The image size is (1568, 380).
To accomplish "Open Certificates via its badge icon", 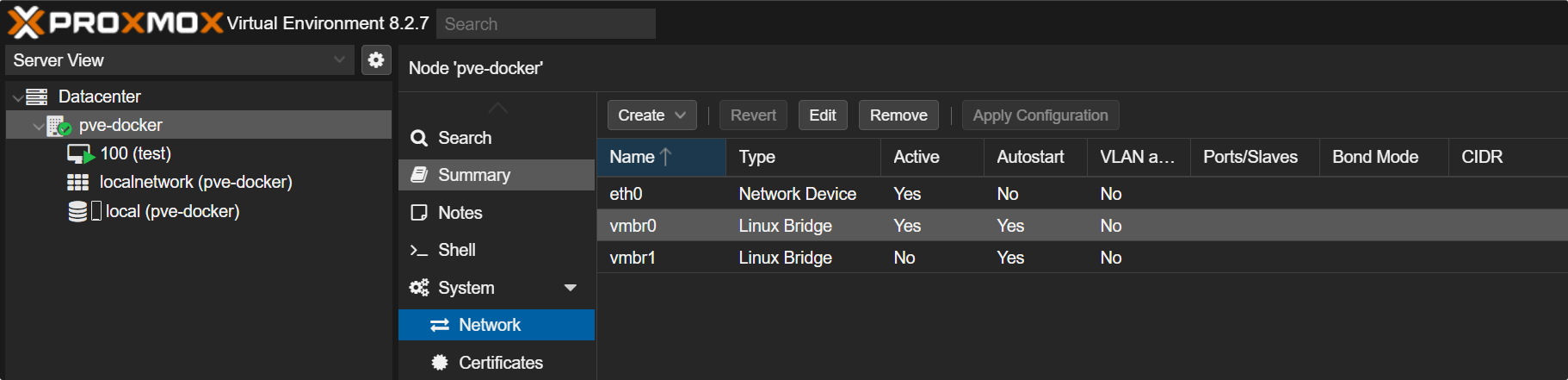I will [440, 363].
